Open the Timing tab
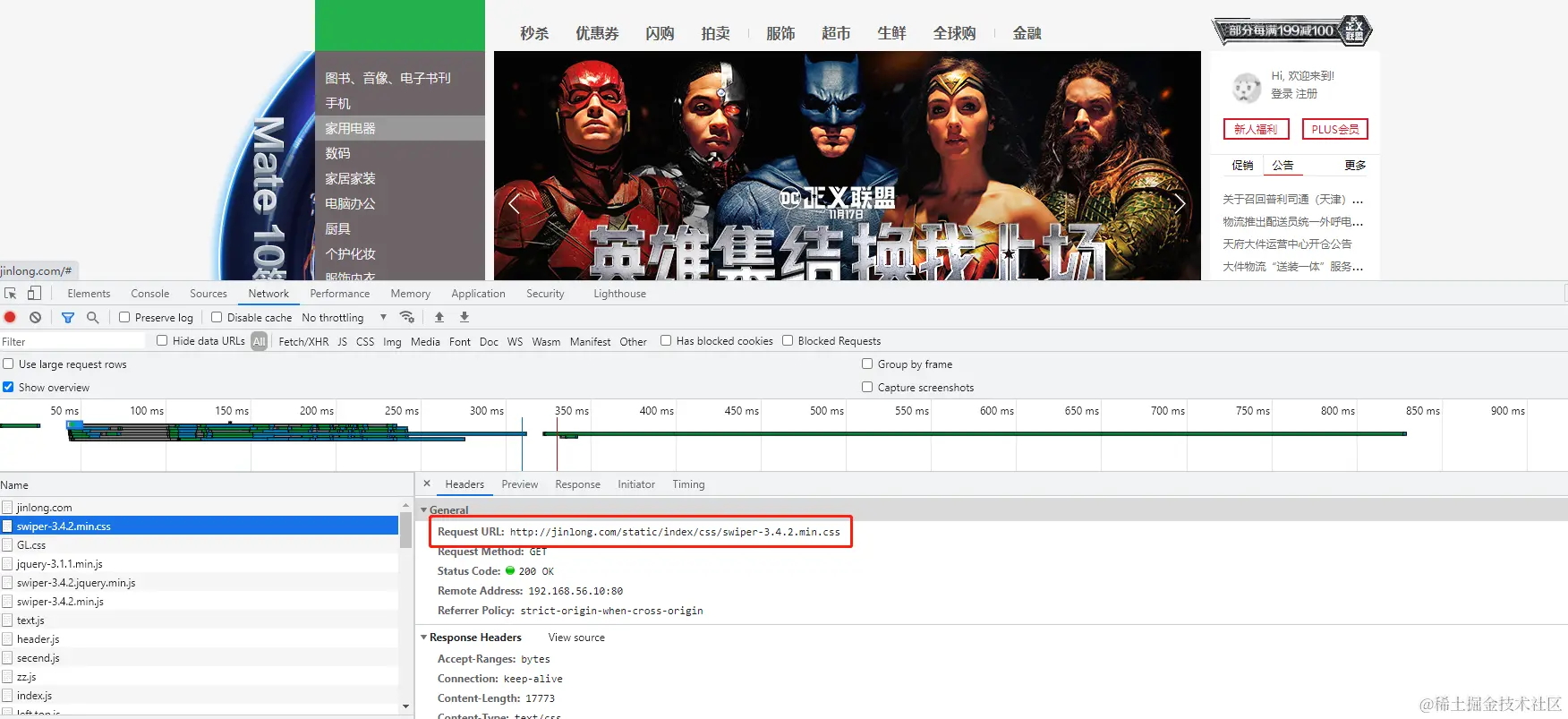This screenshot has height=719, width=1568. [x=688, y=484]
